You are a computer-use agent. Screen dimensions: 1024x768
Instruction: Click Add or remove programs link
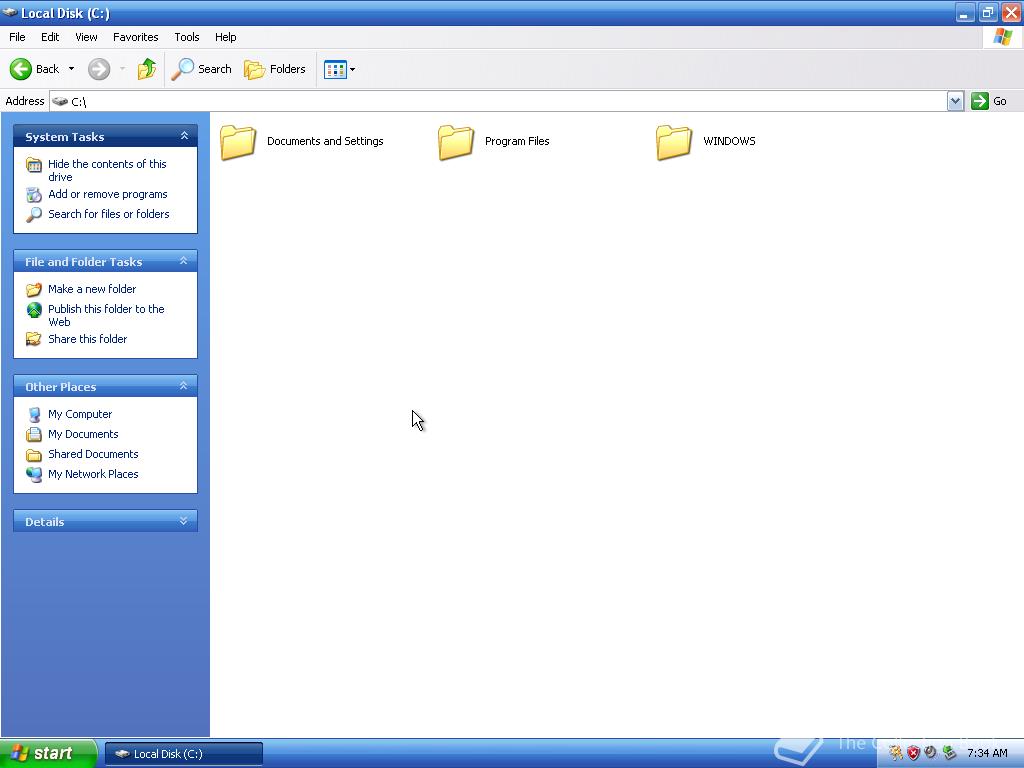pos(108,194)
